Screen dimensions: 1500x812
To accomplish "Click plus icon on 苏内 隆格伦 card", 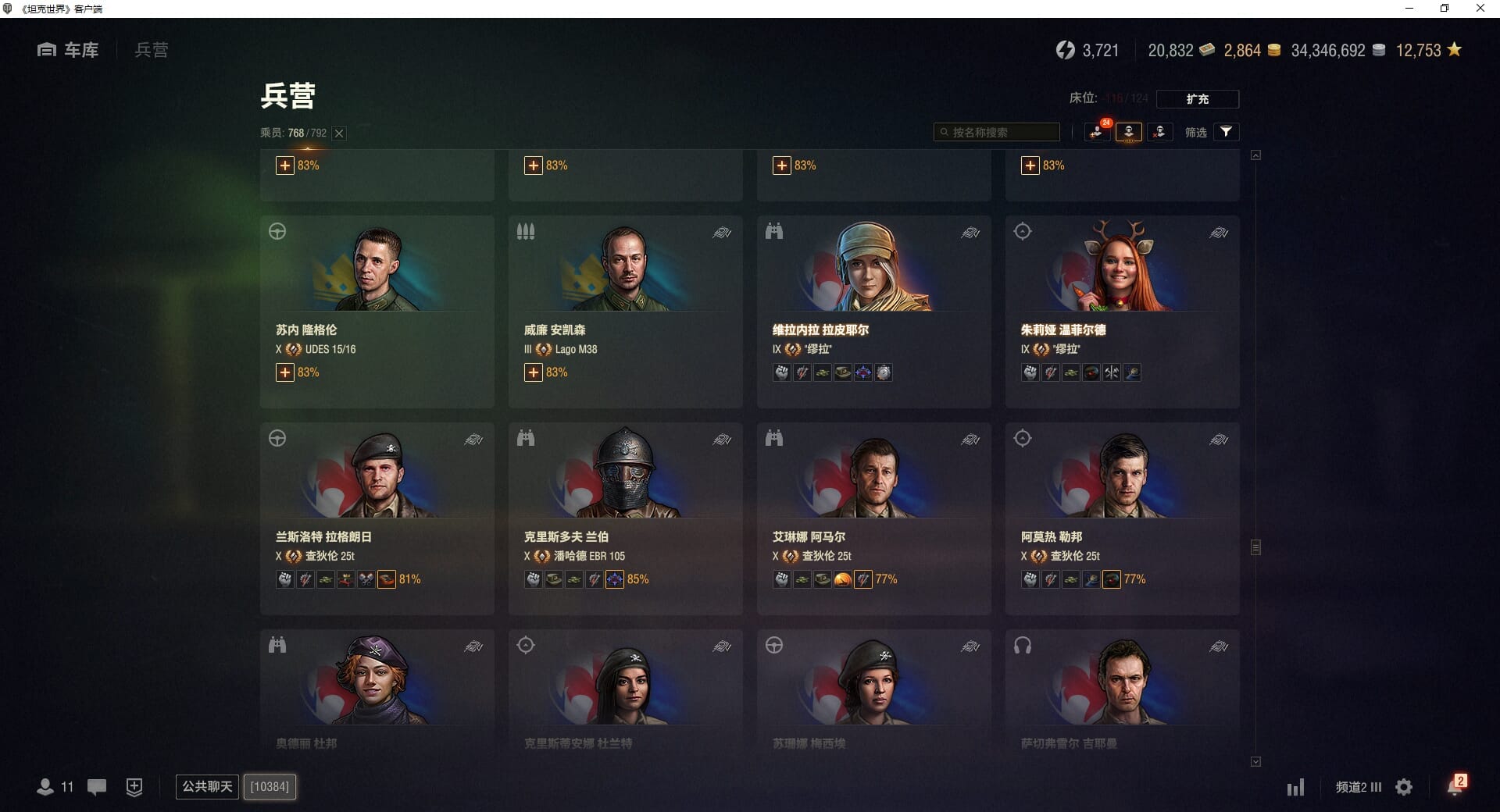I will (x=284, y=372).
